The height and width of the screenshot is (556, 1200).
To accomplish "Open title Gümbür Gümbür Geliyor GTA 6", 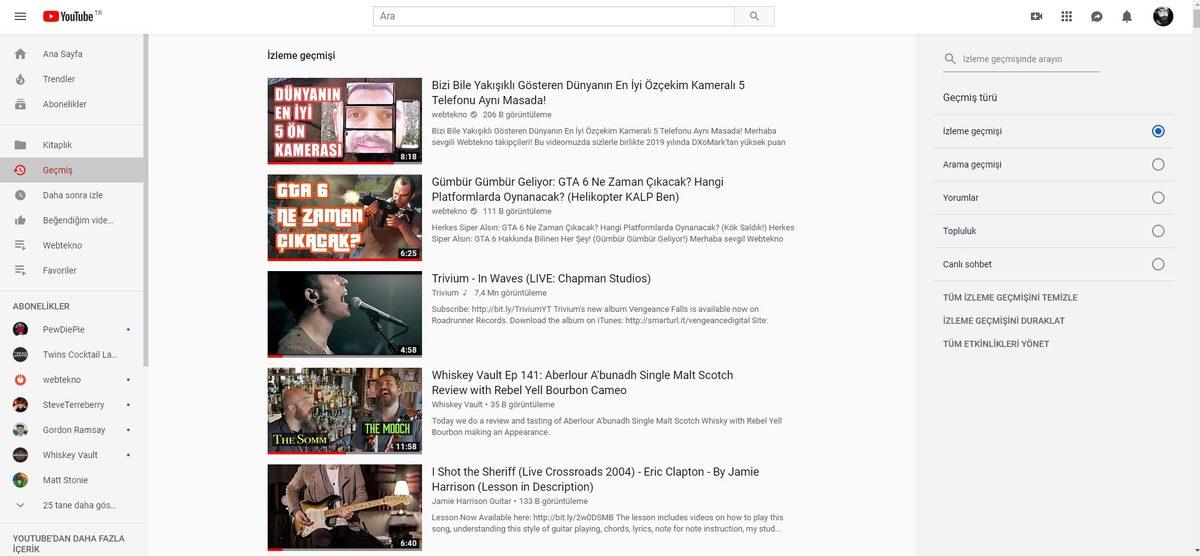I will click(578, 189).
